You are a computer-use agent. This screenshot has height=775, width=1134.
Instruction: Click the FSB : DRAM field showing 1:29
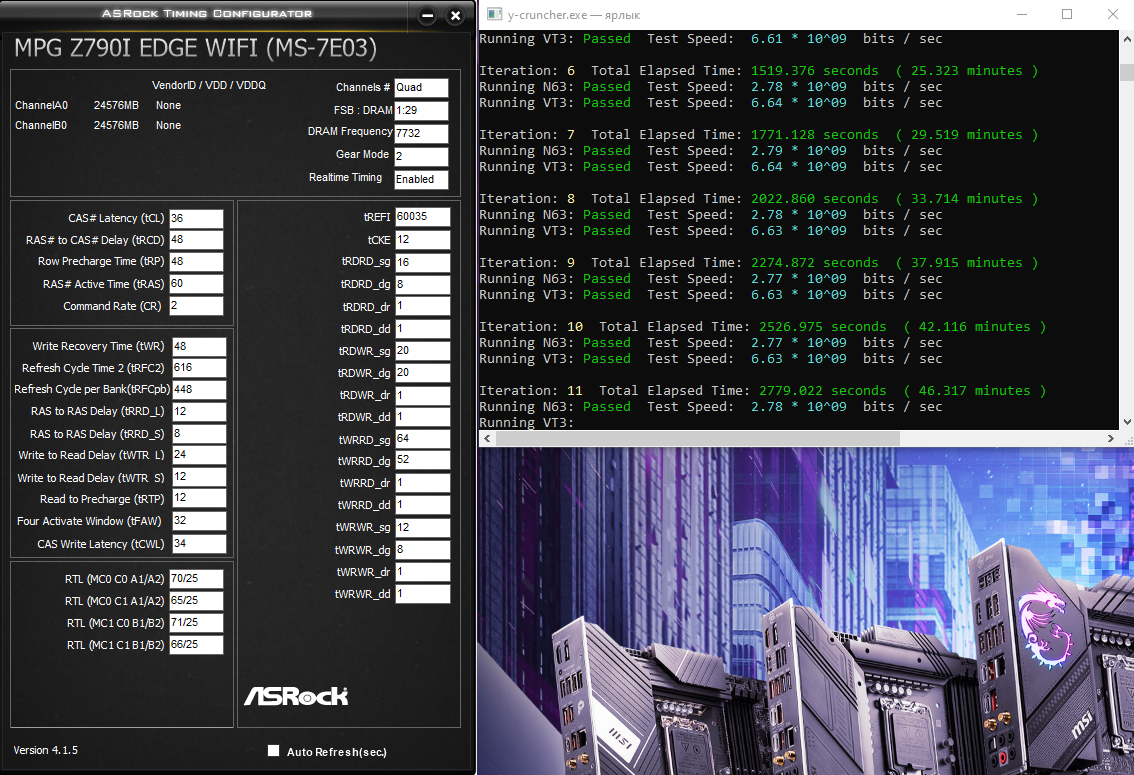click(x=421, y=111)
